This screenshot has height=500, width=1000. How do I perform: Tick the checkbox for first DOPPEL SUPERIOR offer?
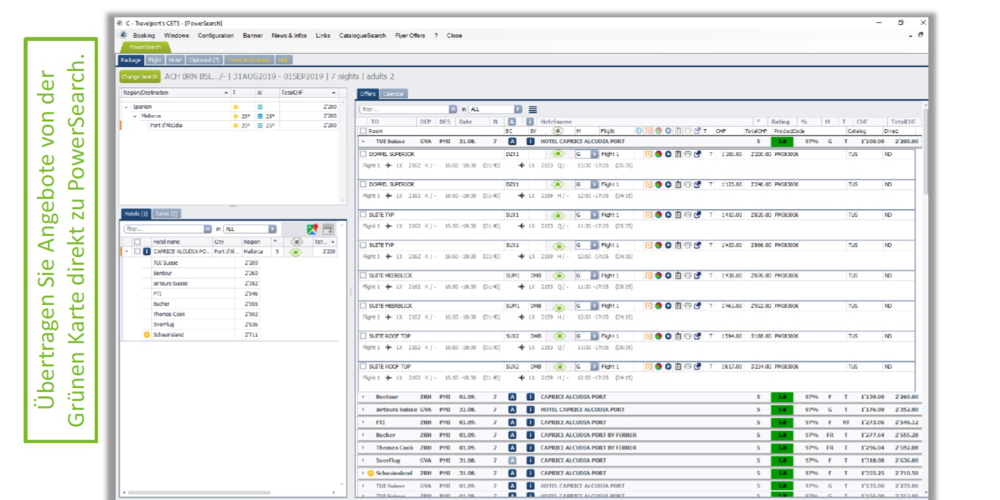tap(363, 155)
